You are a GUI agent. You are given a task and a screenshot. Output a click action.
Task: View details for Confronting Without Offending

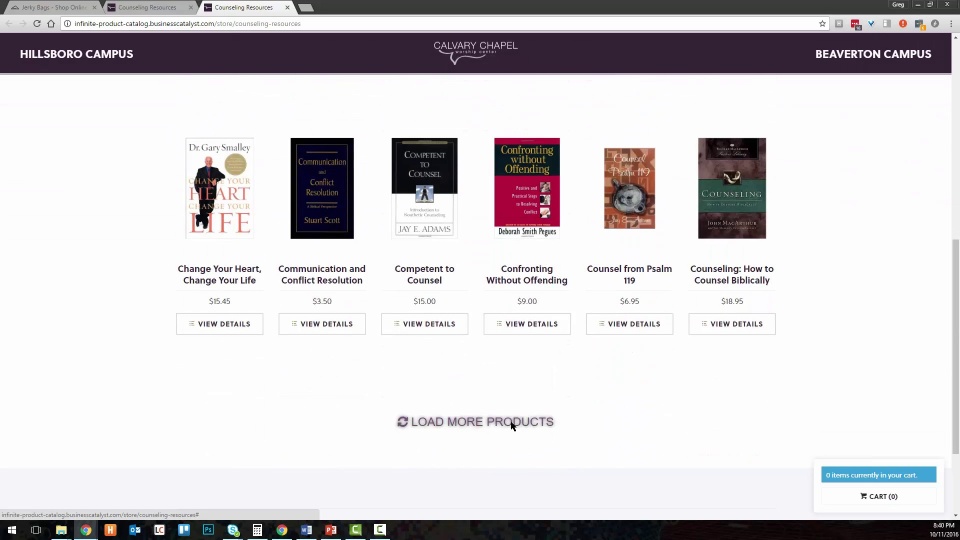[x=527, y=324]
